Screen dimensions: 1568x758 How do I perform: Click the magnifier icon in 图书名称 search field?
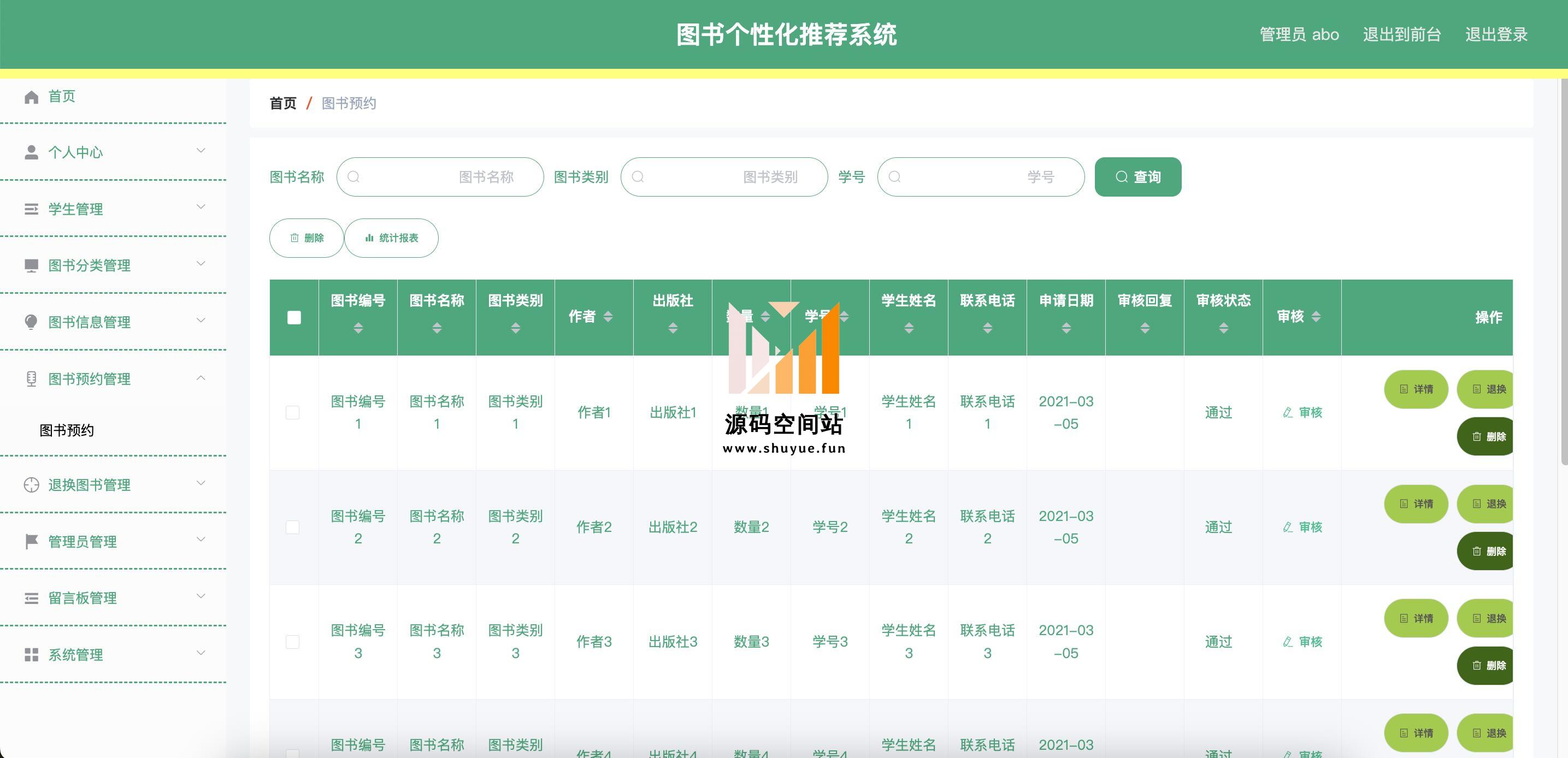pyautogui.click(x=353, y=177)
